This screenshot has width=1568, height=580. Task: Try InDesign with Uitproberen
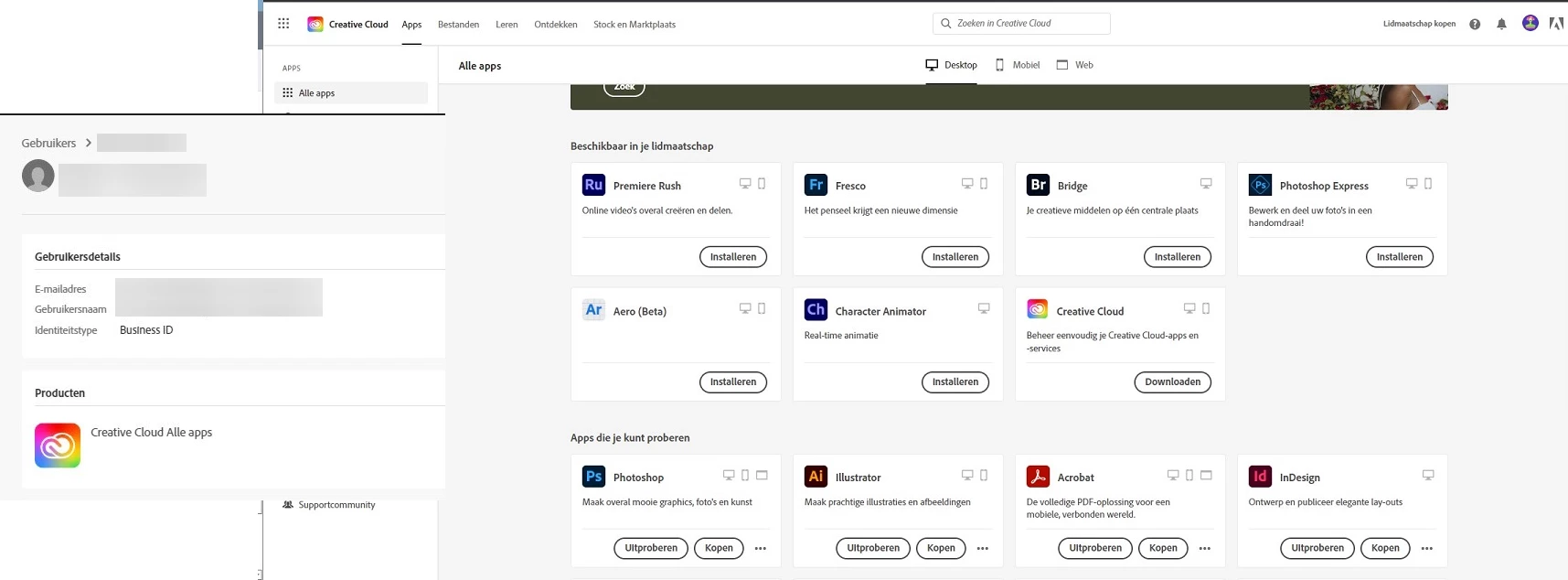pyautogui.click(x=1317, y=549)
